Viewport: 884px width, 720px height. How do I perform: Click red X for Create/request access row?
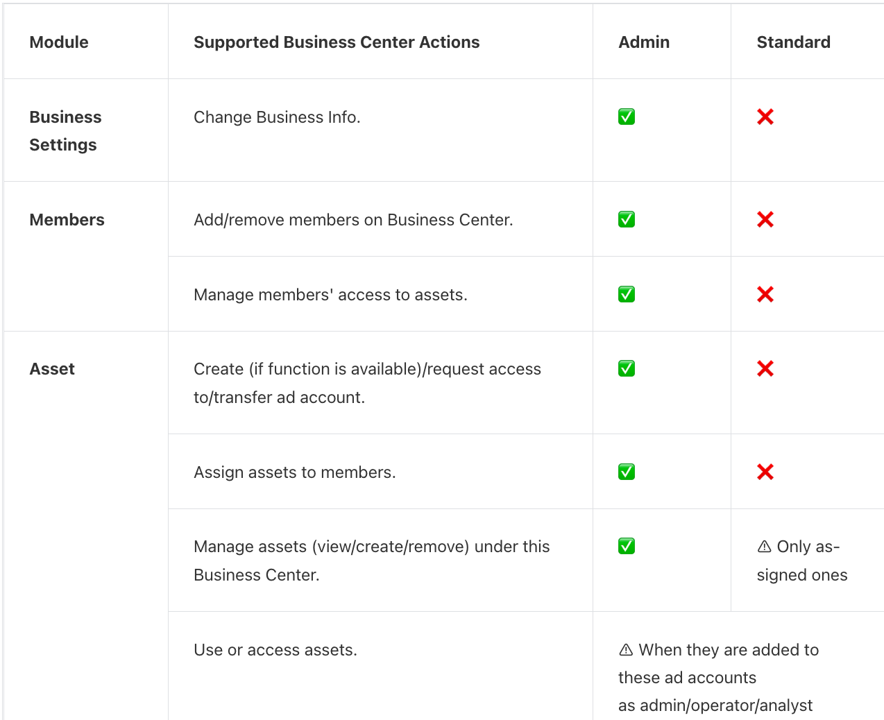(765, 369)
